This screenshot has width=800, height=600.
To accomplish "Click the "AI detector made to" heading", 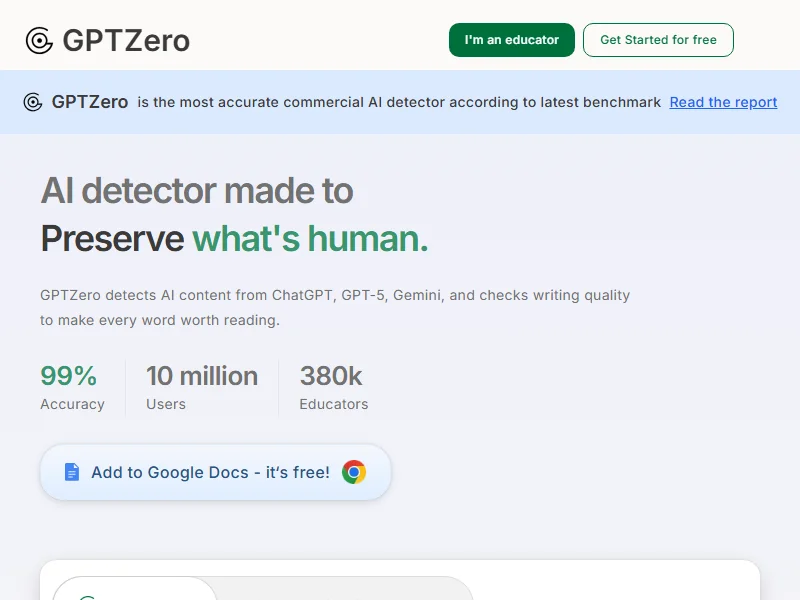I will [x=197, y=190].
